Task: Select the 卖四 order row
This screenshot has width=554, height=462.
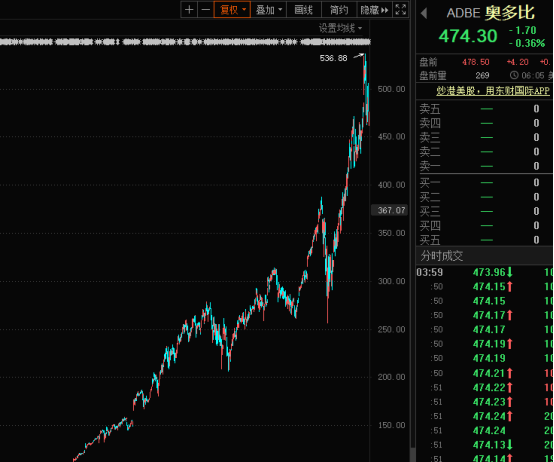Action: click(484, 123)
